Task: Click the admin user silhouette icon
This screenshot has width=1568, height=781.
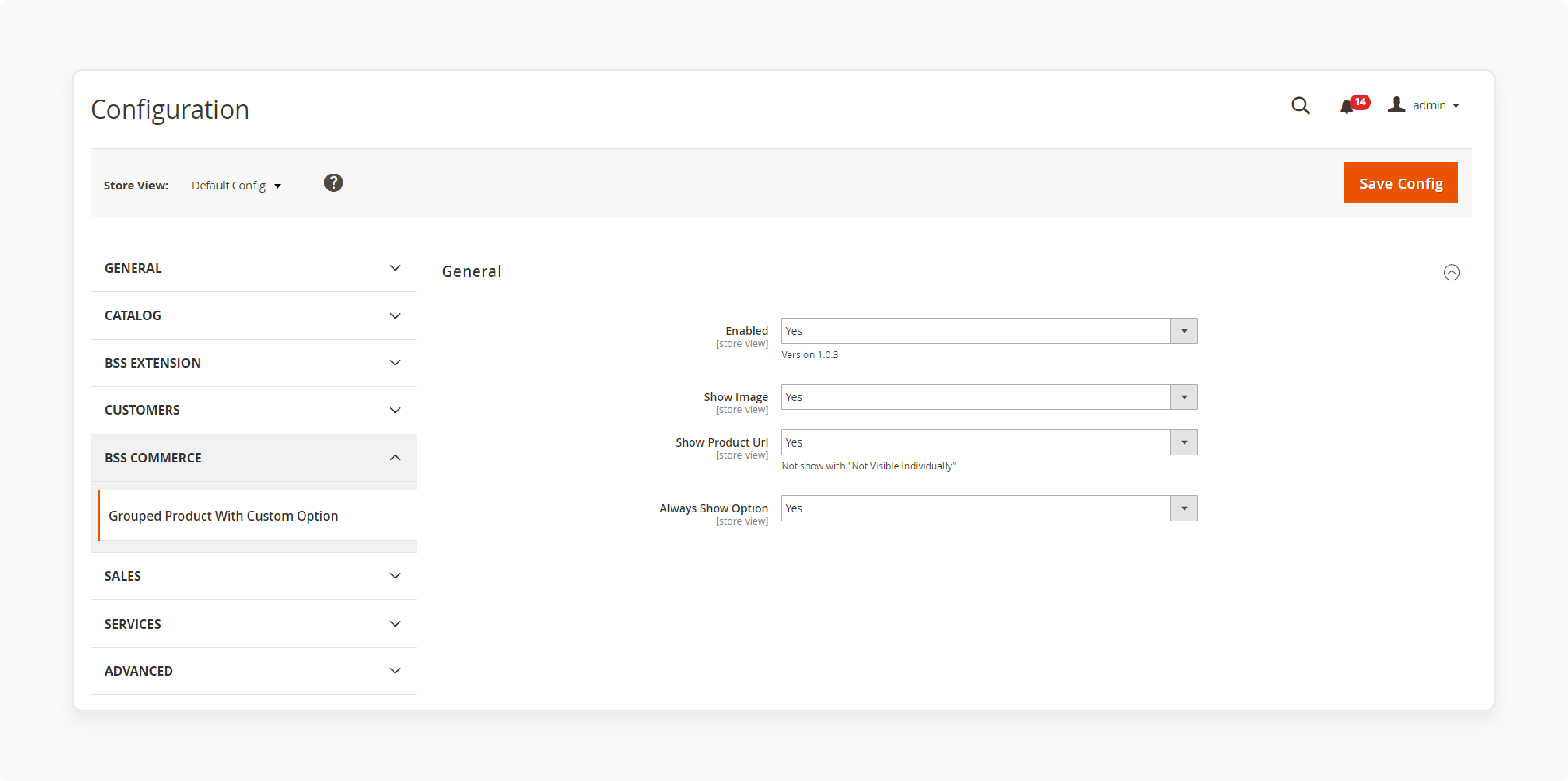Action: tap(1396, 105)
